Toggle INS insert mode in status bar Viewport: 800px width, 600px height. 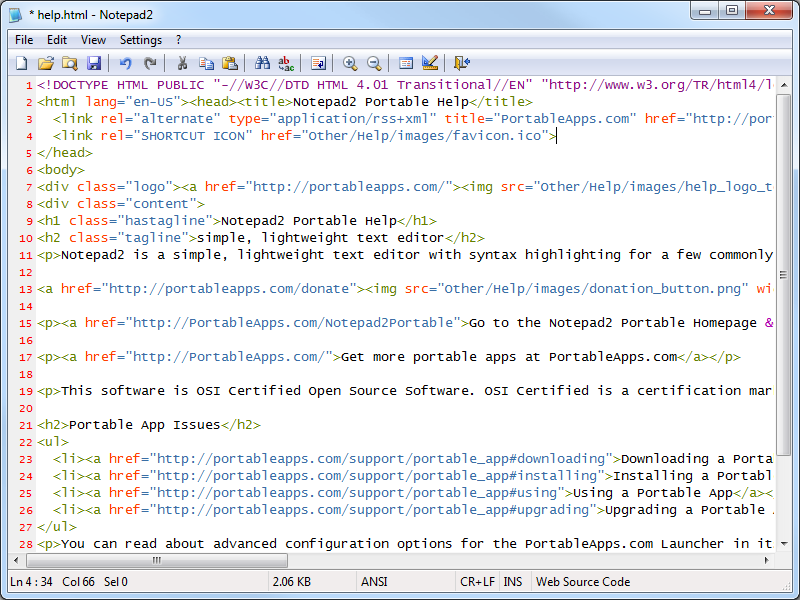(x=513, y=581)
